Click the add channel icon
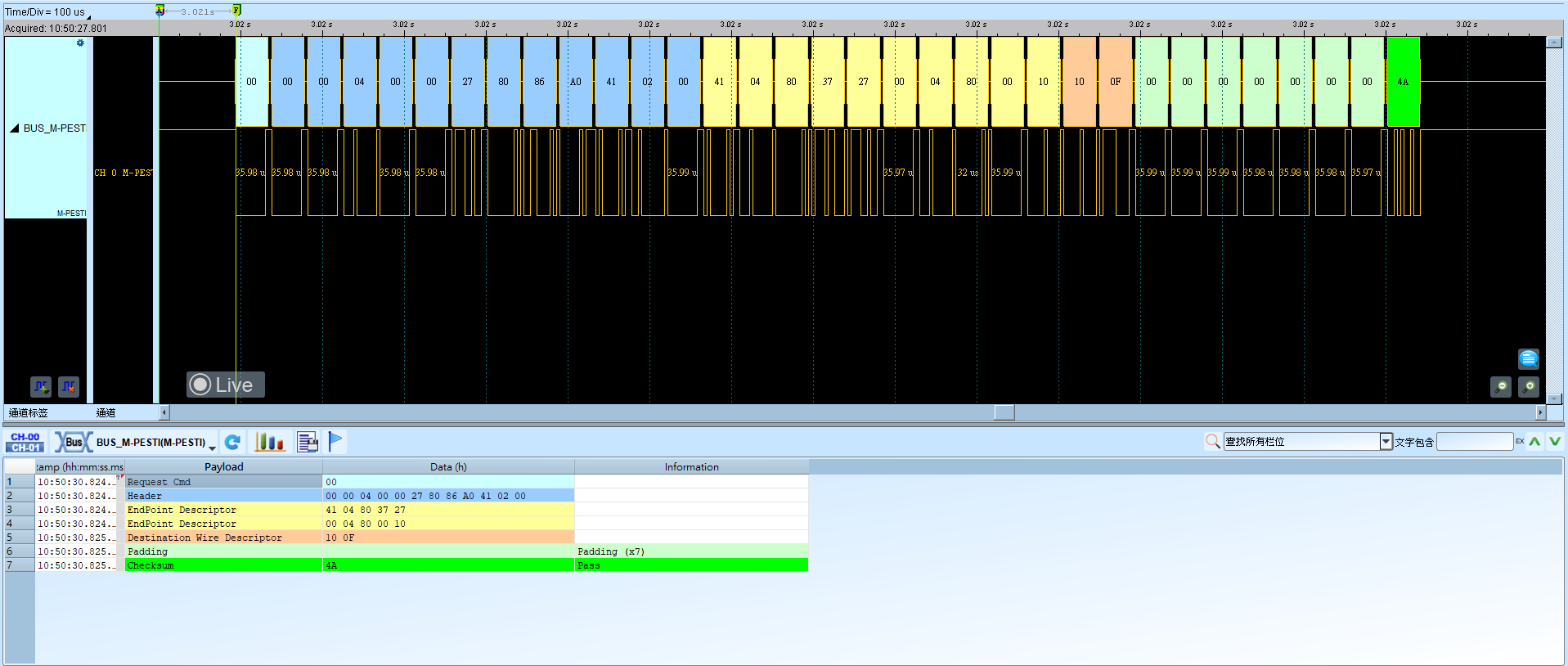The image size is (1568, 666). pos(41,386)
